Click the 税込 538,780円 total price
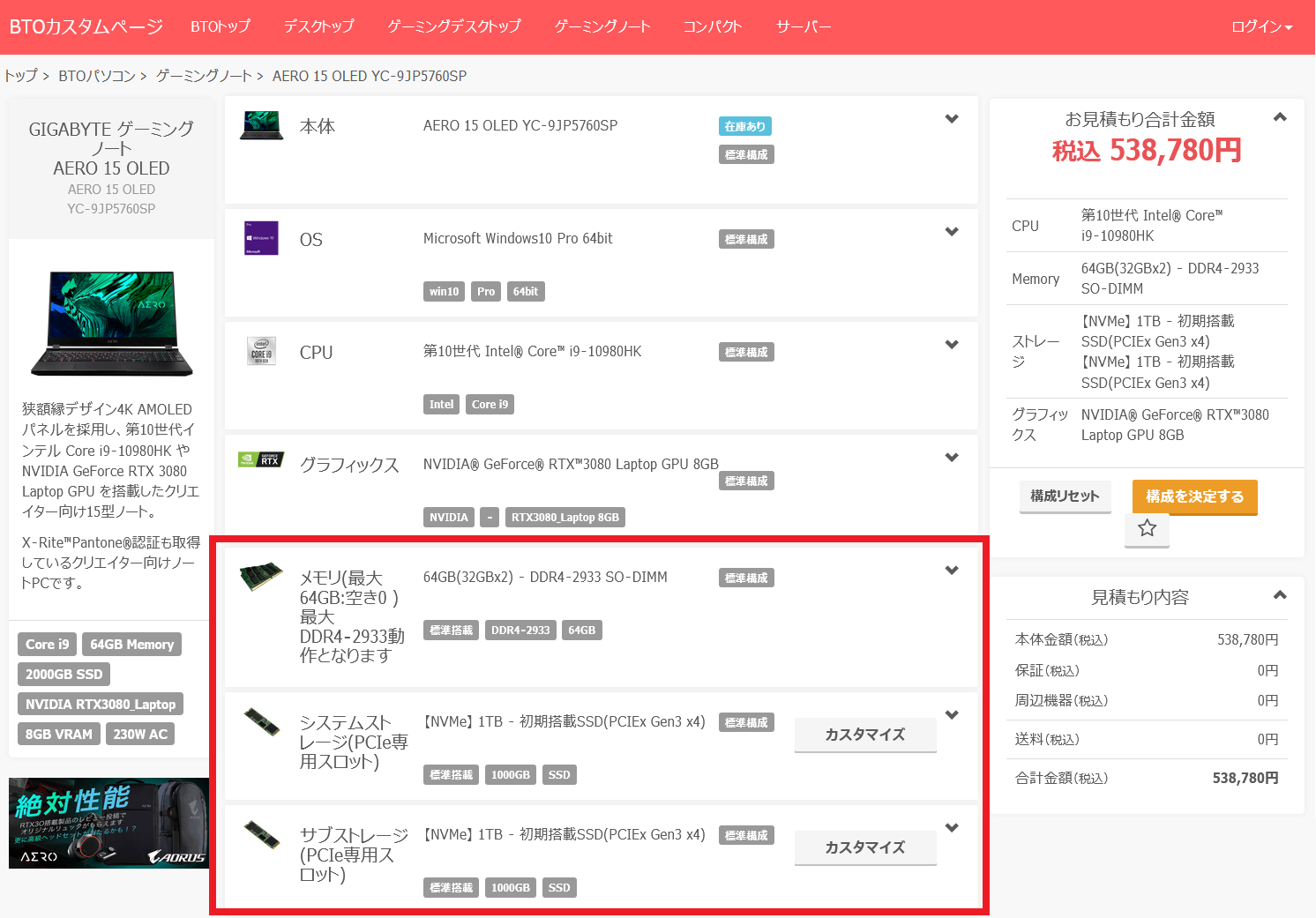This screenshot has width=1316, height=918. coord(1147,151)
